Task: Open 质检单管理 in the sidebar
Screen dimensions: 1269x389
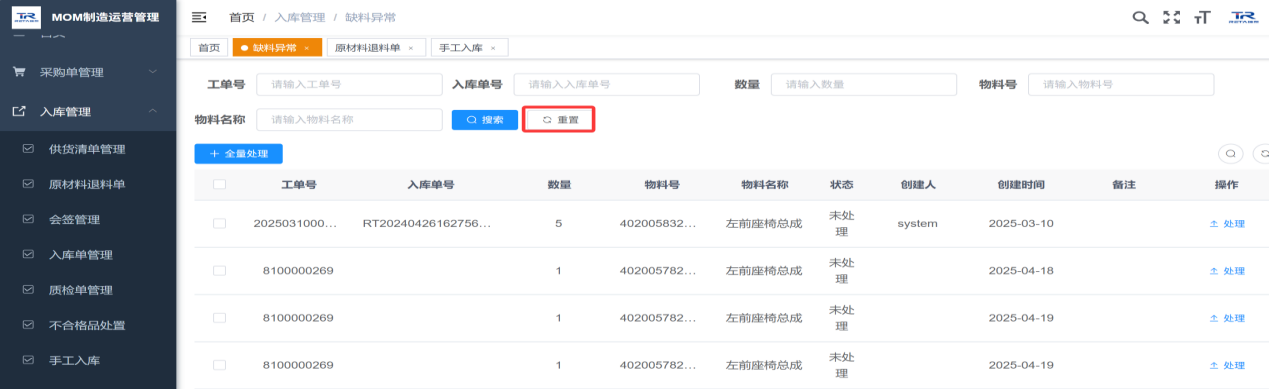Action: (x=80, y=290)
